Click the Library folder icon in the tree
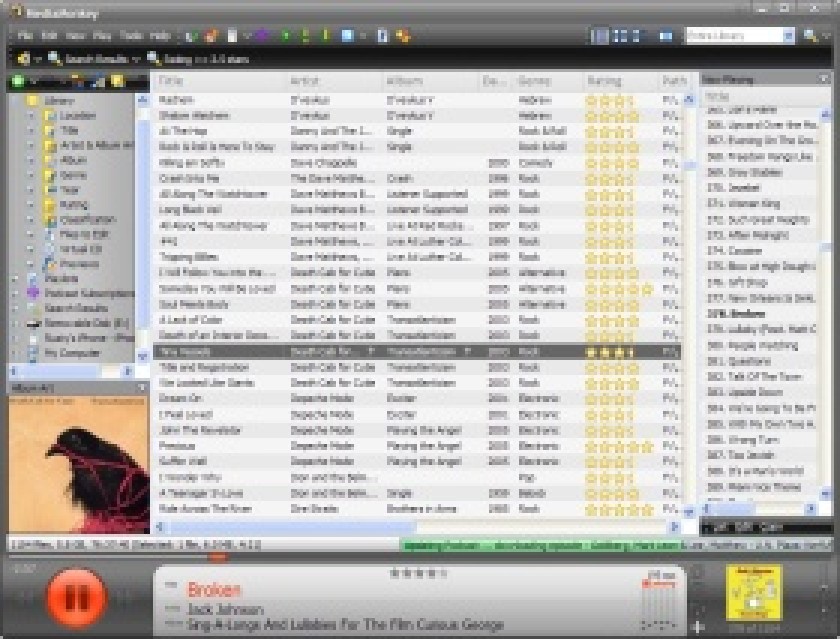The image size is (840, 639). coord(33,101)
